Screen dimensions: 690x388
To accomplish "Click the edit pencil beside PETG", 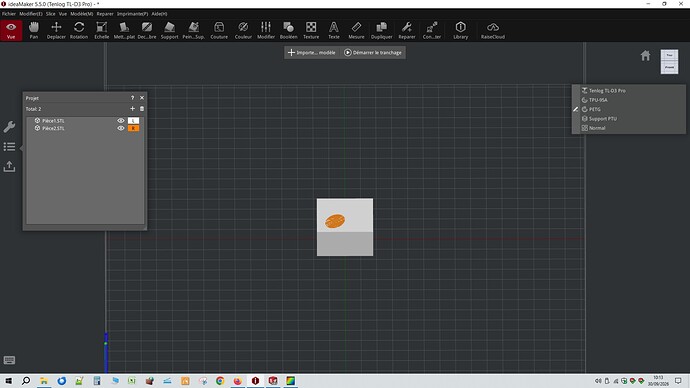I will click(x=576, y=109).
